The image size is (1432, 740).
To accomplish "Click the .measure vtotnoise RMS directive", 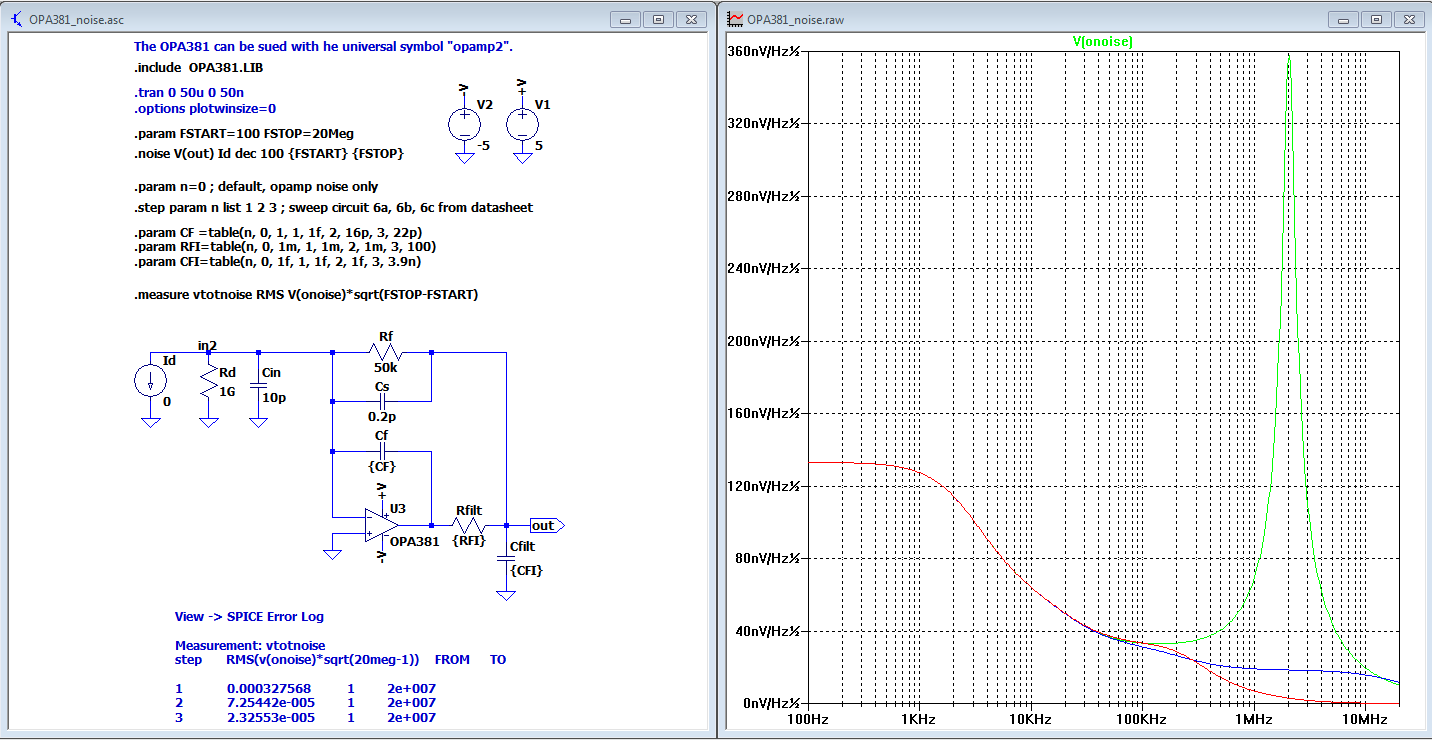I will pyautogui.click(x=306, y=295).
